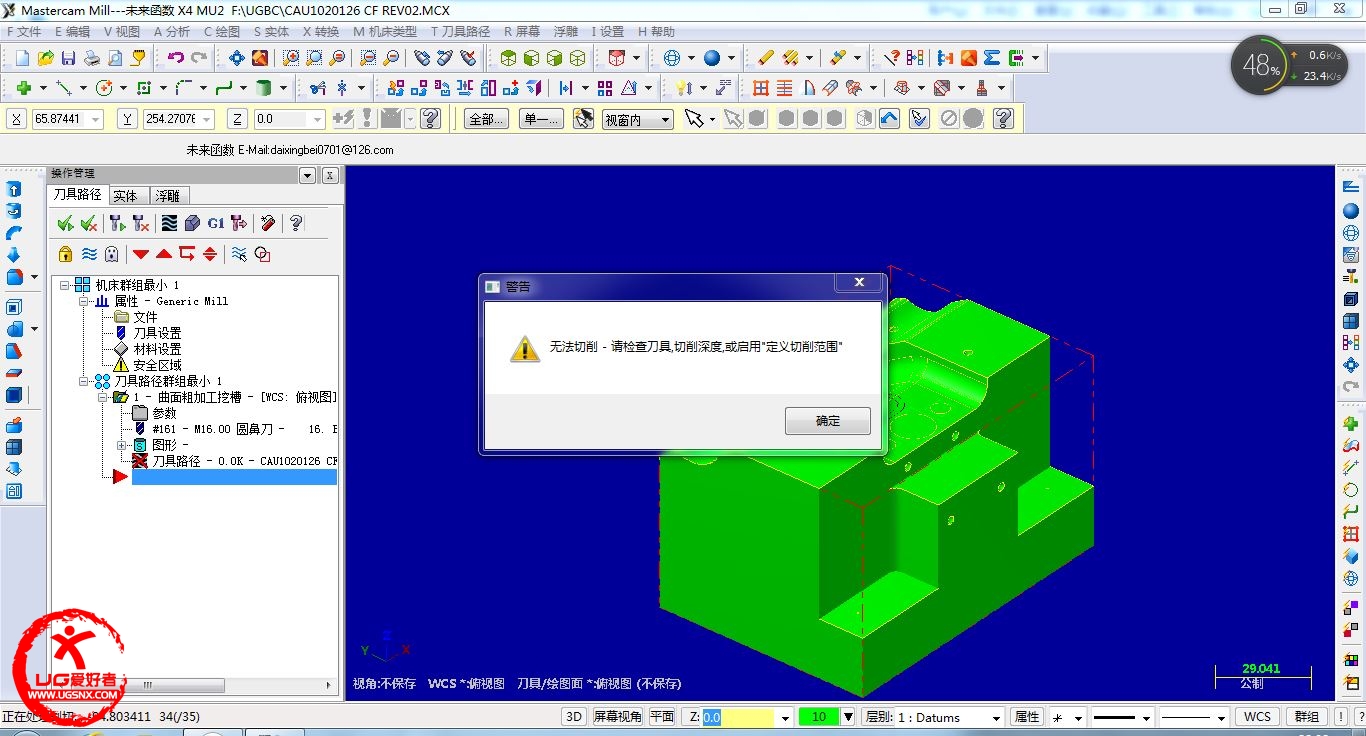Click the 属性 button in status bar

1027,717
